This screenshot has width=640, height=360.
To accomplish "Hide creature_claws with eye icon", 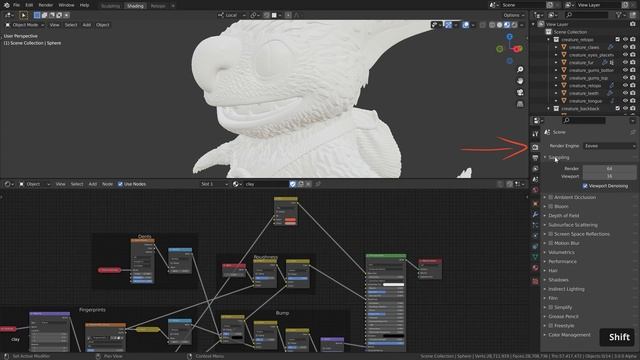I will [x=625, y=47].
